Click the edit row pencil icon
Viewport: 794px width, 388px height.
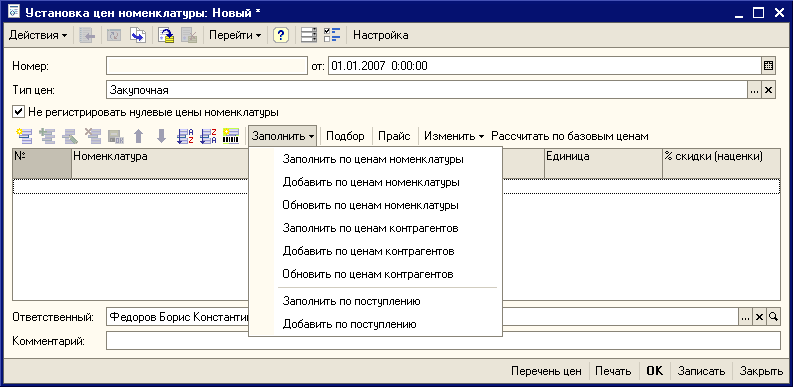(x=70, y=136)
